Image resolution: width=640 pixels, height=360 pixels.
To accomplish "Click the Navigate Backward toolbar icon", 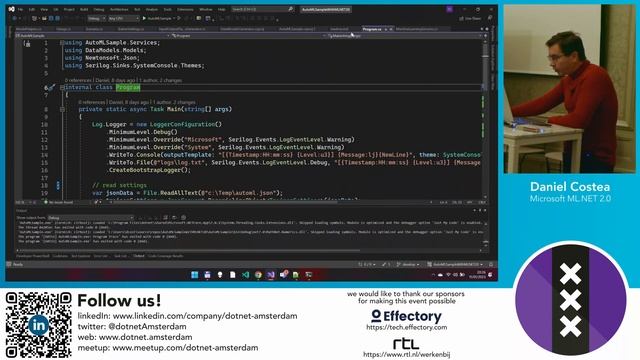I will [15, 18].
